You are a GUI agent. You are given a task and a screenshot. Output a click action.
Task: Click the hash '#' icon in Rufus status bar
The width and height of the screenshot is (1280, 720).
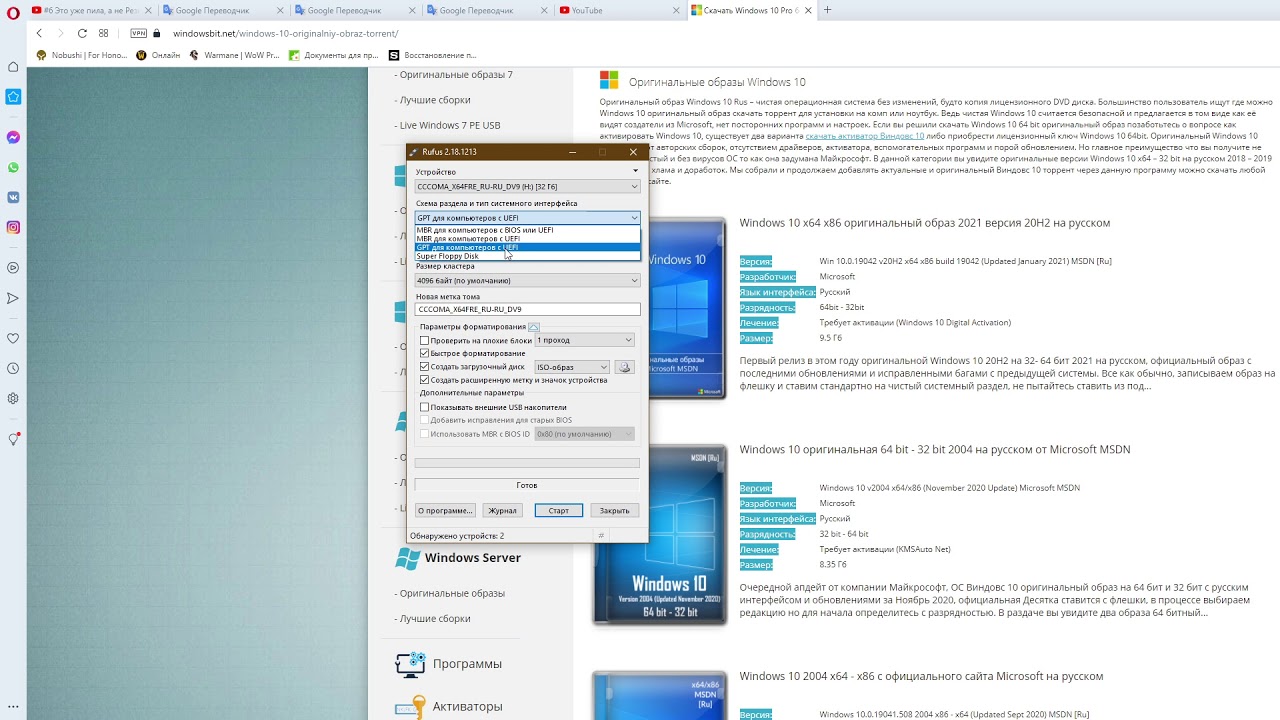601,536
